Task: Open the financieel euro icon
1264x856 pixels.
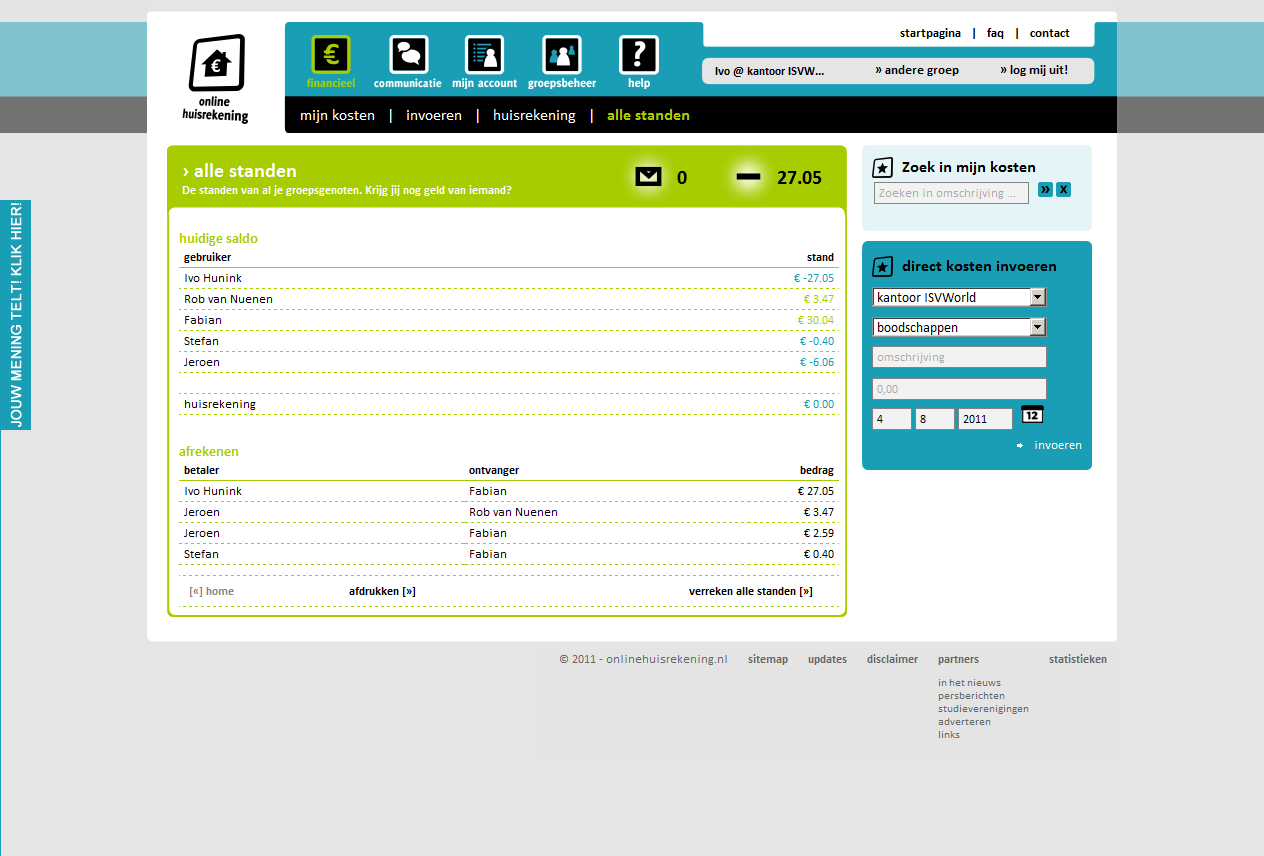Action: coord(331,55)
